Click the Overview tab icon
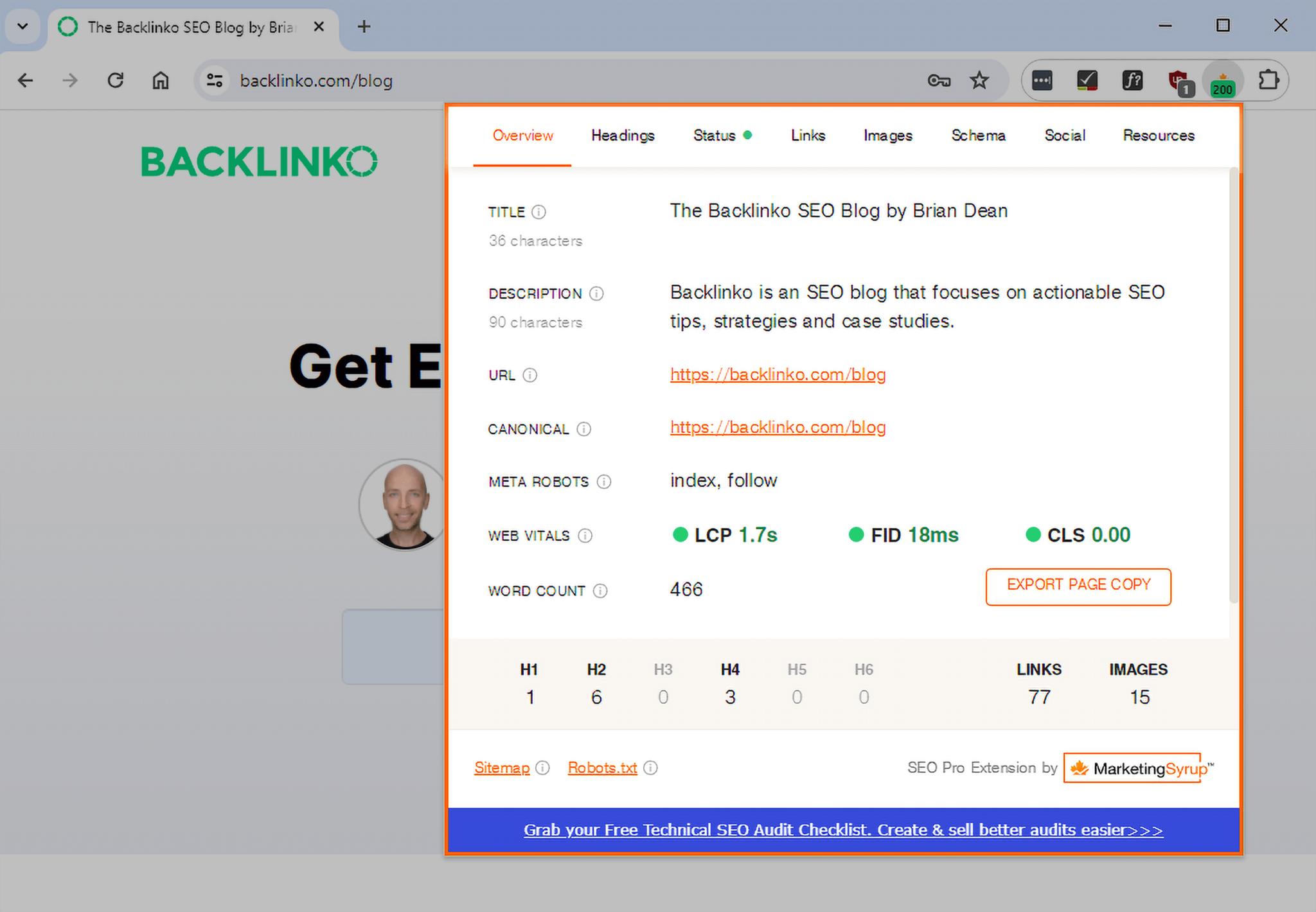This screenshot has height=912, width=1316. [x=522, y=135]
